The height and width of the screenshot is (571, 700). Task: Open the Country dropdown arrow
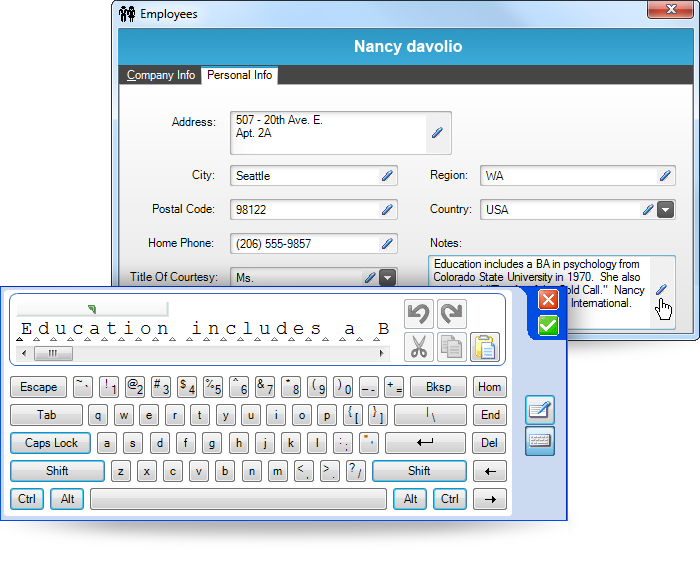tap(665, 209)
